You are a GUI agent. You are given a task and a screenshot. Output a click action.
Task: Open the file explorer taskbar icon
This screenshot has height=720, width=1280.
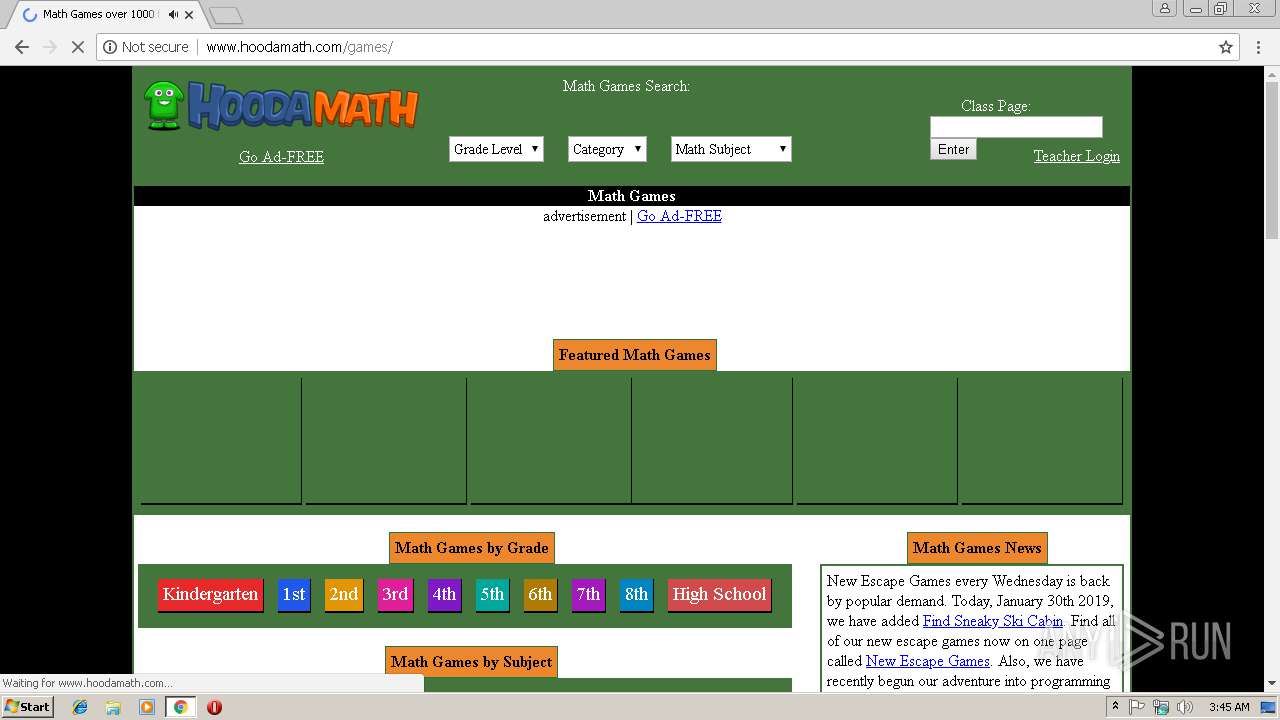pos(113,707)
